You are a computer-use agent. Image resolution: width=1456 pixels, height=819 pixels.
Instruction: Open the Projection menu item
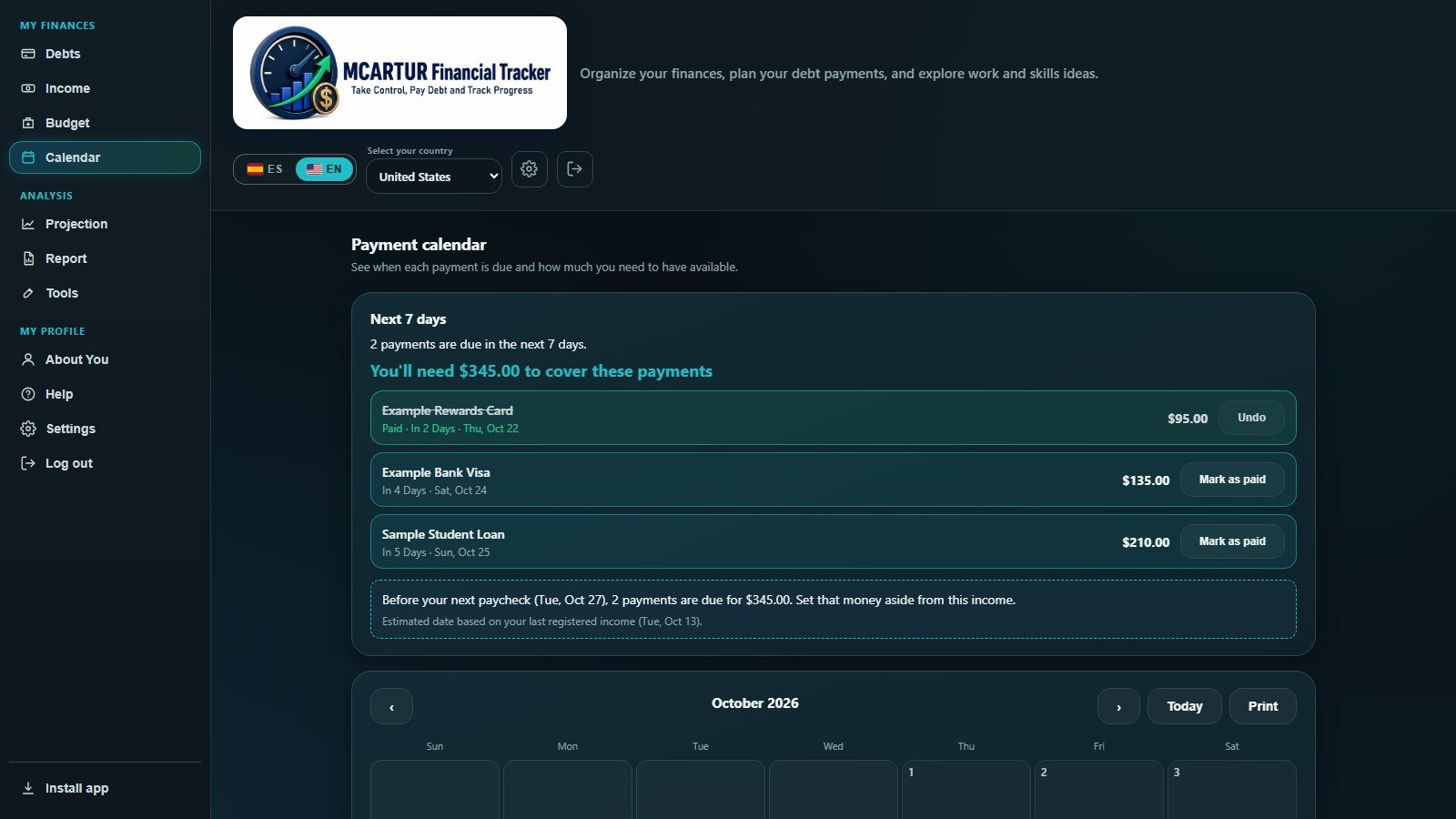point(105,224)
